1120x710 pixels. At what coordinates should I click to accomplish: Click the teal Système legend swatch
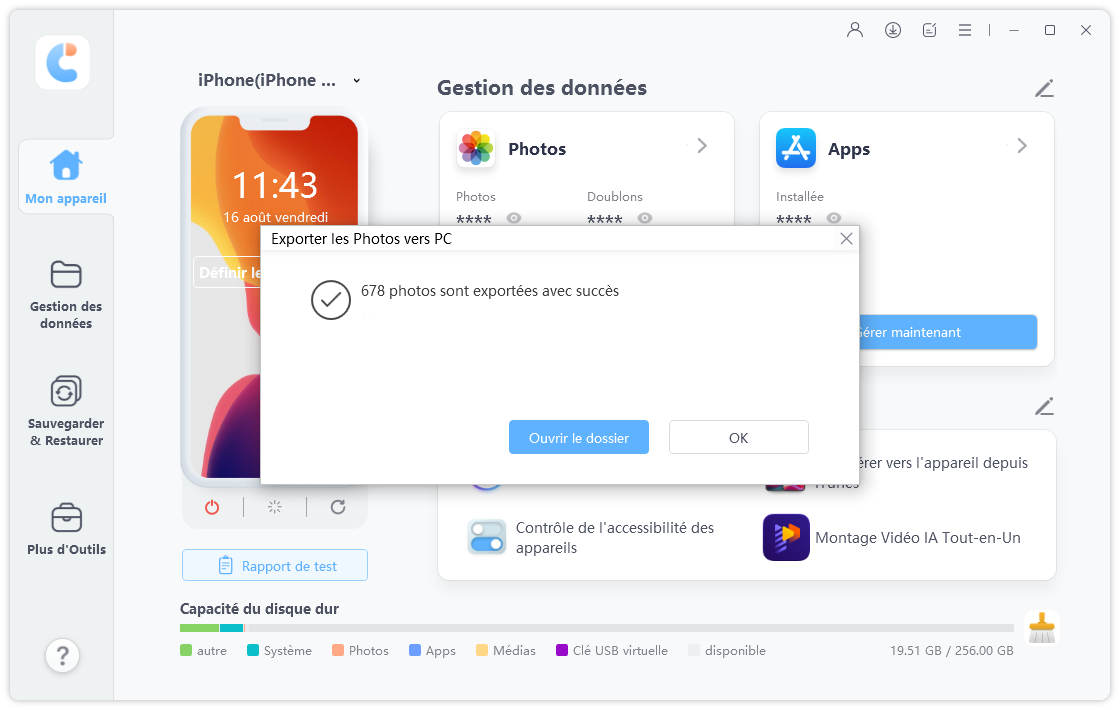253,650
